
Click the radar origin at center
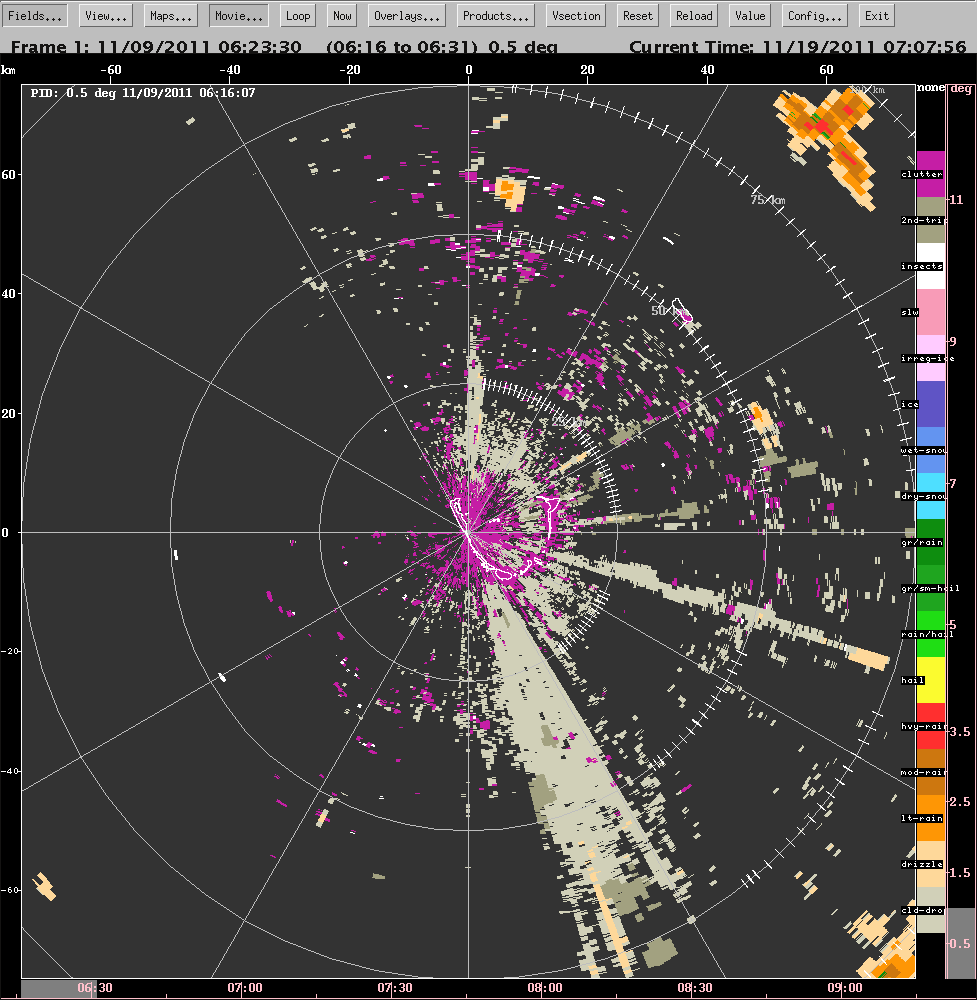(468, 532)
